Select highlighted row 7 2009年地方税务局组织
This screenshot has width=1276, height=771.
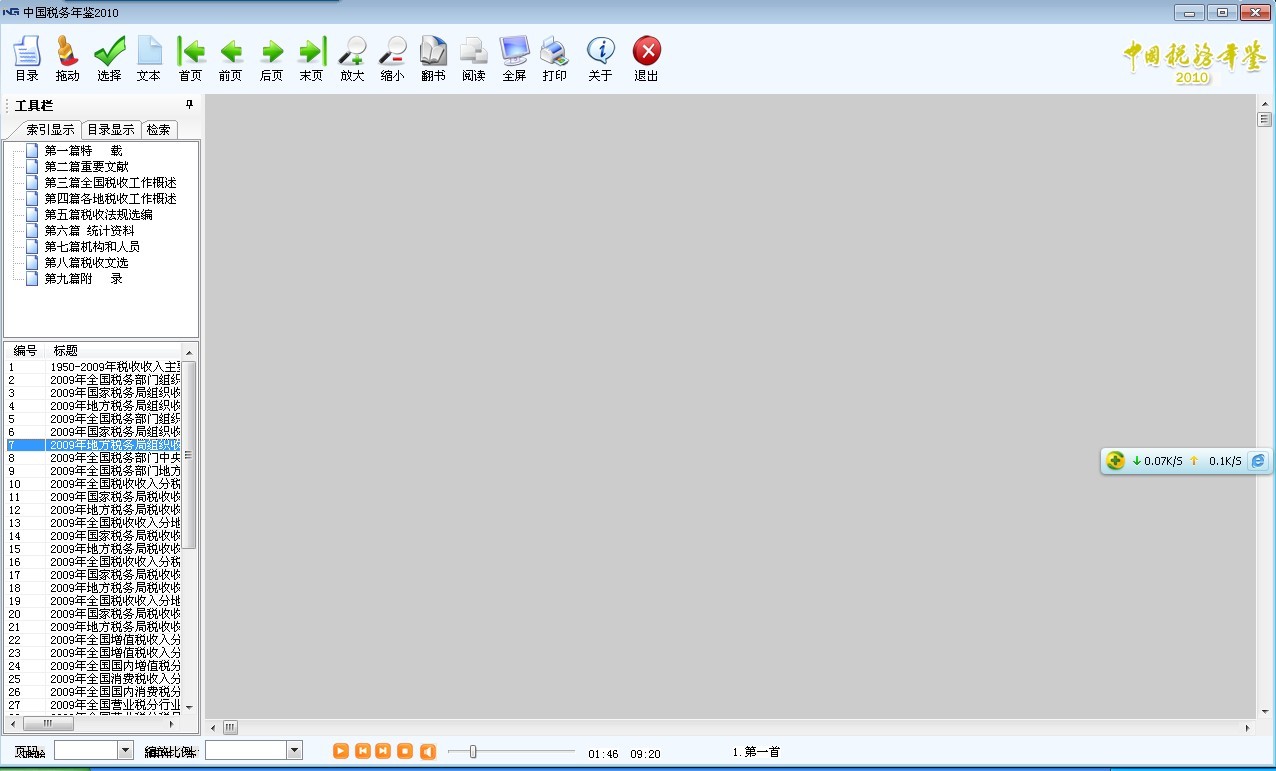pos(94,445)
